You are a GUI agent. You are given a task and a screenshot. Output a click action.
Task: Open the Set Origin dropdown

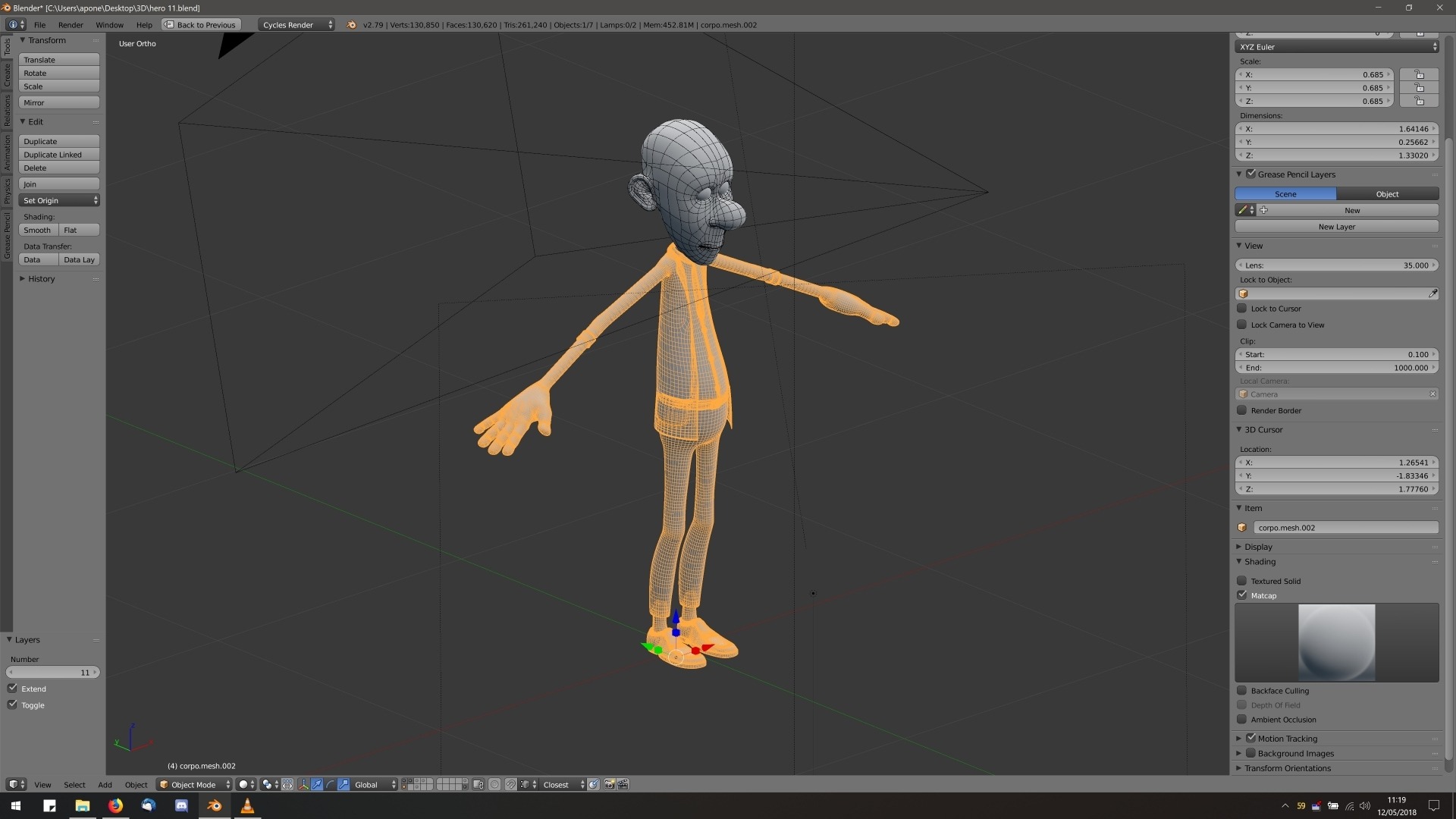pos(59,200)
